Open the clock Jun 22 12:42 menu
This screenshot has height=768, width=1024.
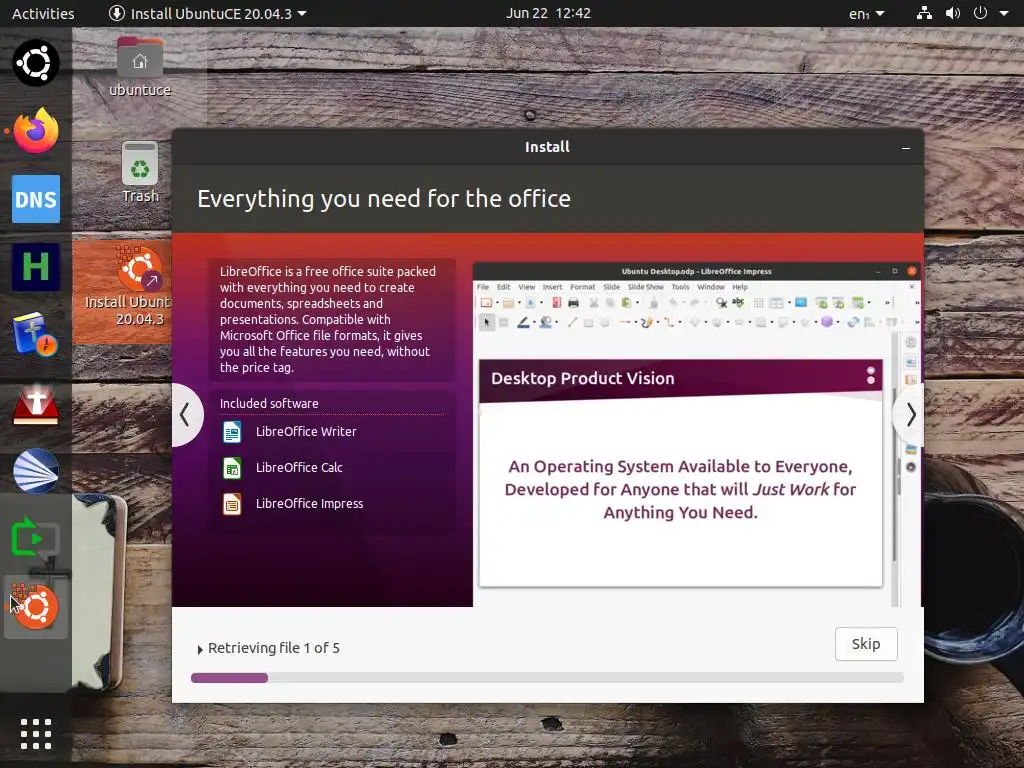point(548,13)
